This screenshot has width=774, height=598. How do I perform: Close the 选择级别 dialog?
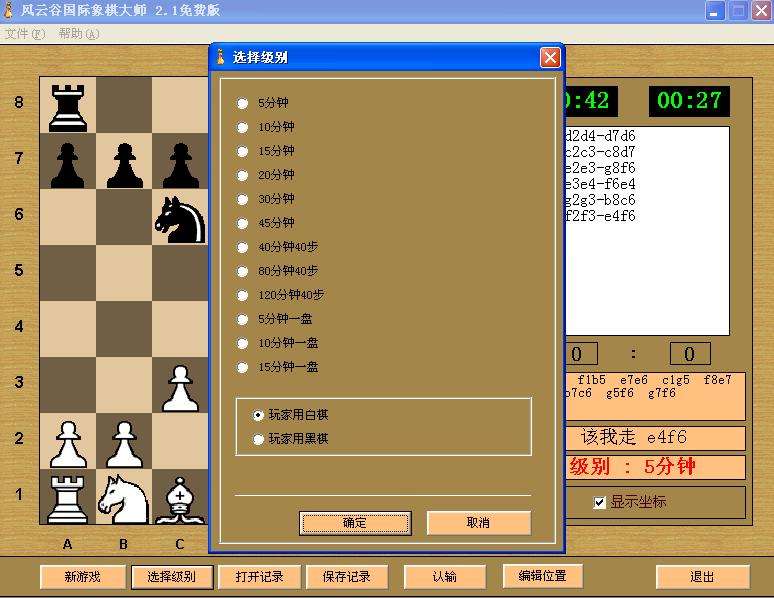pos(550,57)
